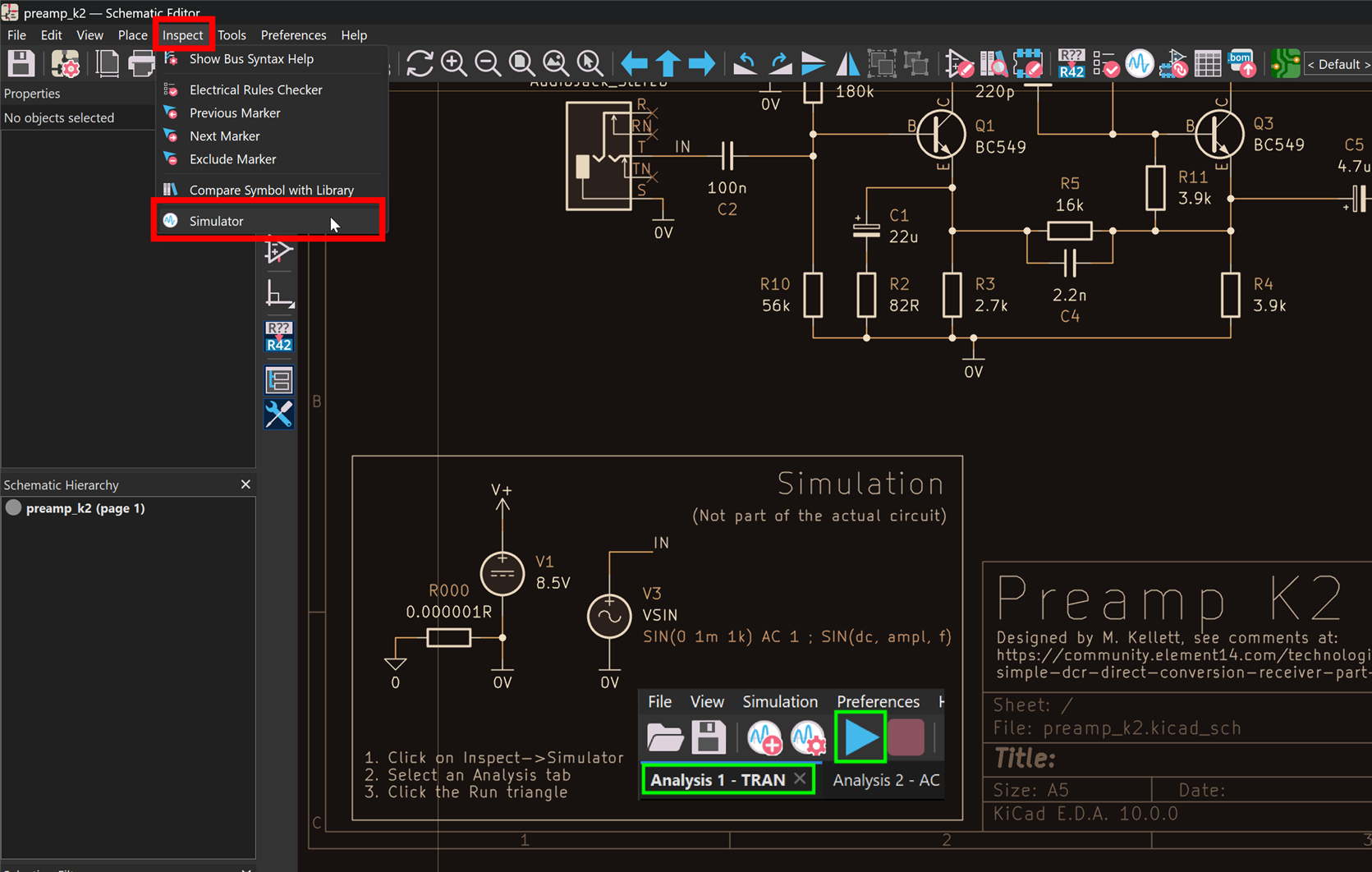Click the 'No objects selected' text
1372x872 pixels.
(59, 117)
